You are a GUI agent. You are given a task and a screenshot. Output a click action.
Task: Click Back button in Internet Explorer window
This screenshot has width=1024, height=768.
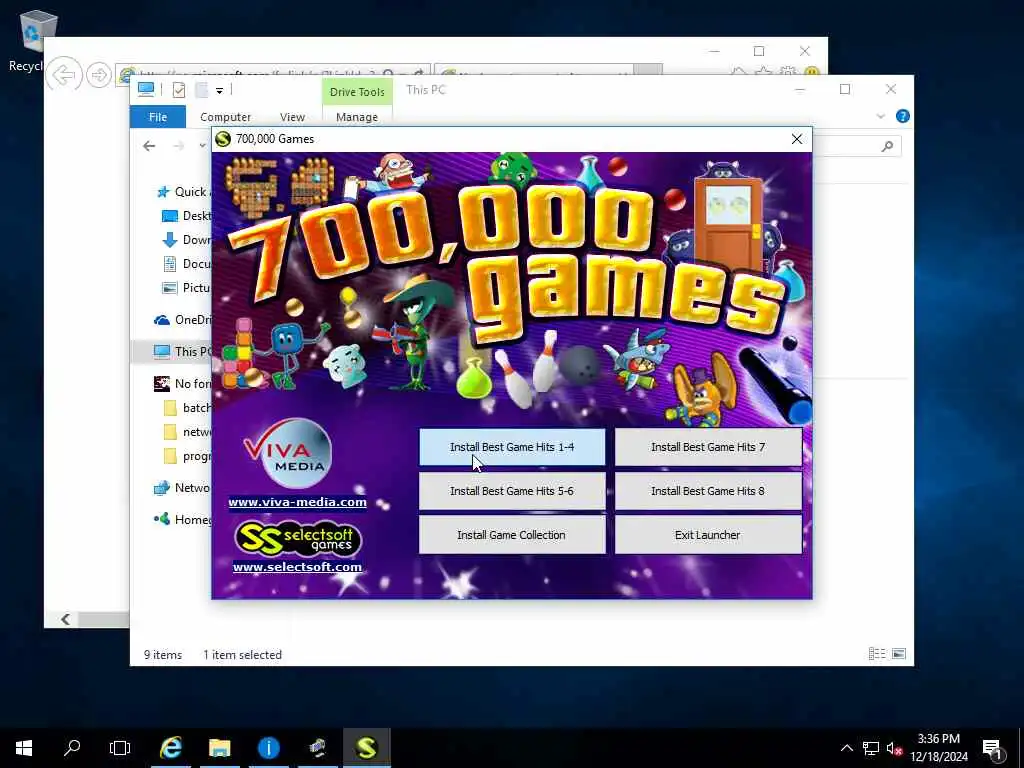tap(64, 75)
